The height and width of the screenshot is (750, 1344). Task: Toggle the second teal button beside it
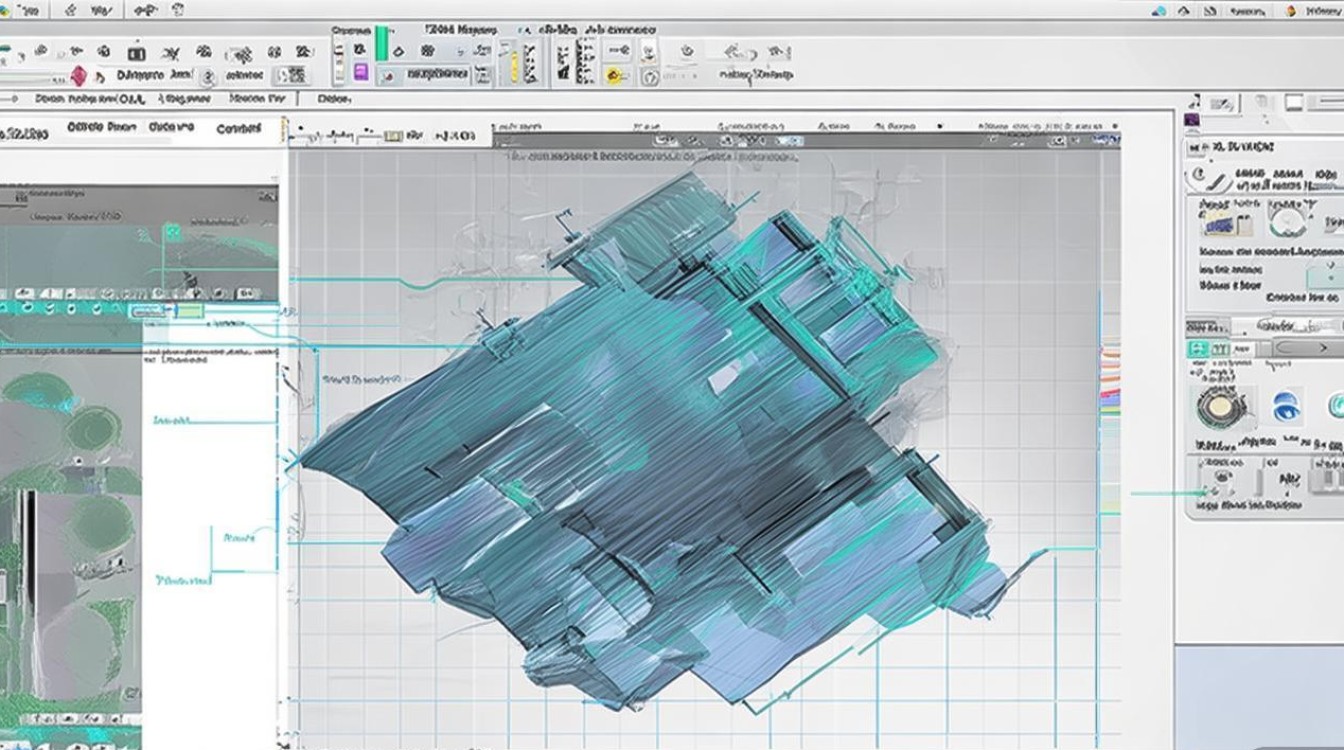pos(1219,349)
